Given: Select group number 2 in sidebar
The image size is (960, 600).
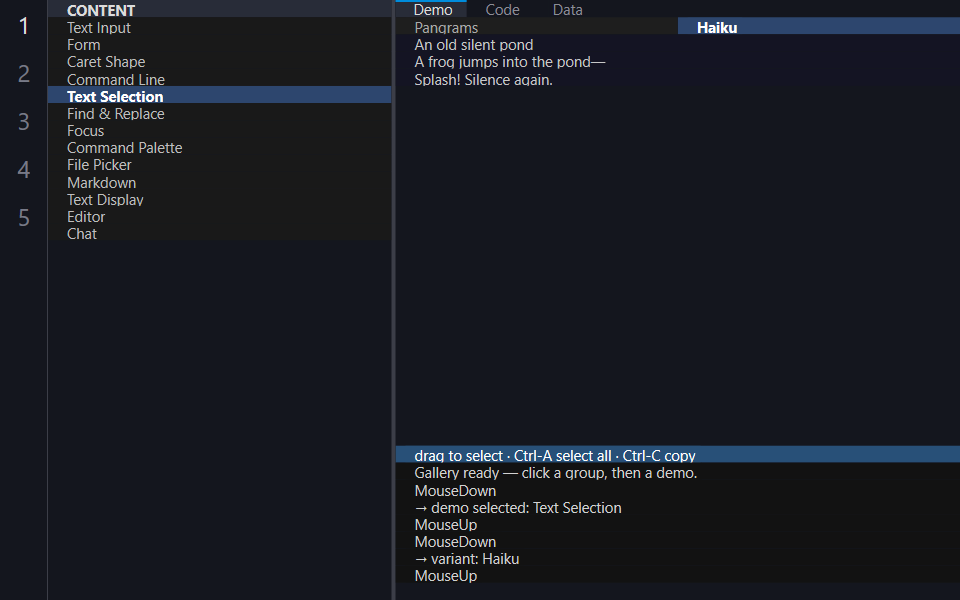Looking at the screenshot, I should tap(23, 73).
